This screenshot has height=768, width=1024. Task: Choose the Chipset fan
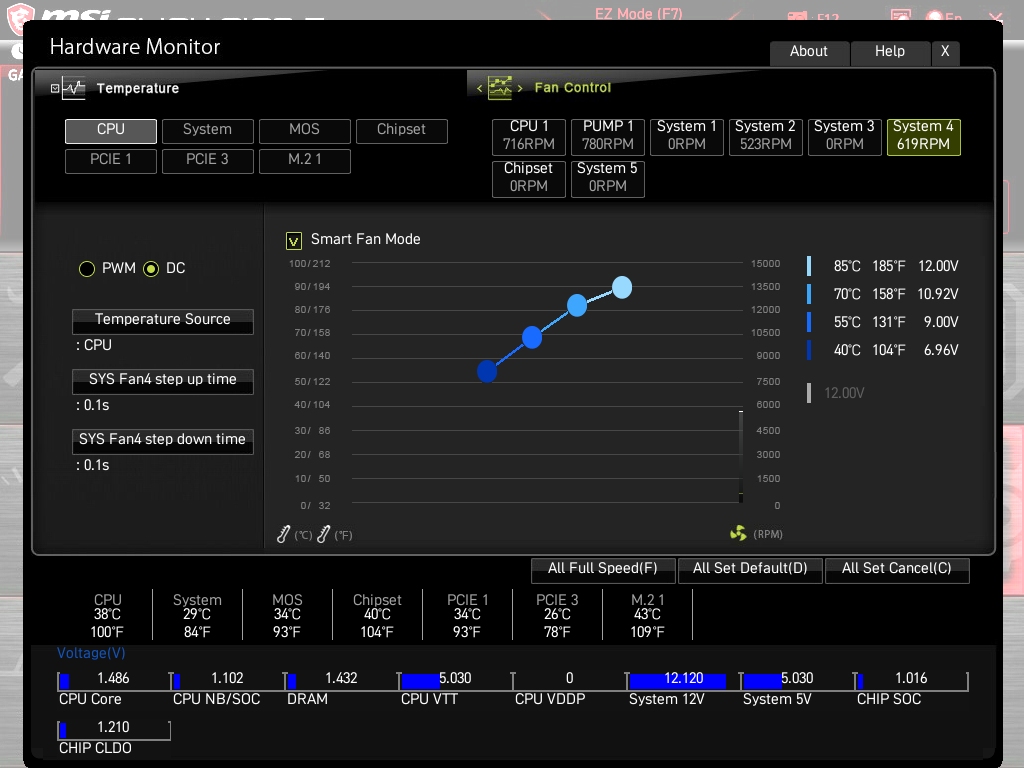coord(528,178)
